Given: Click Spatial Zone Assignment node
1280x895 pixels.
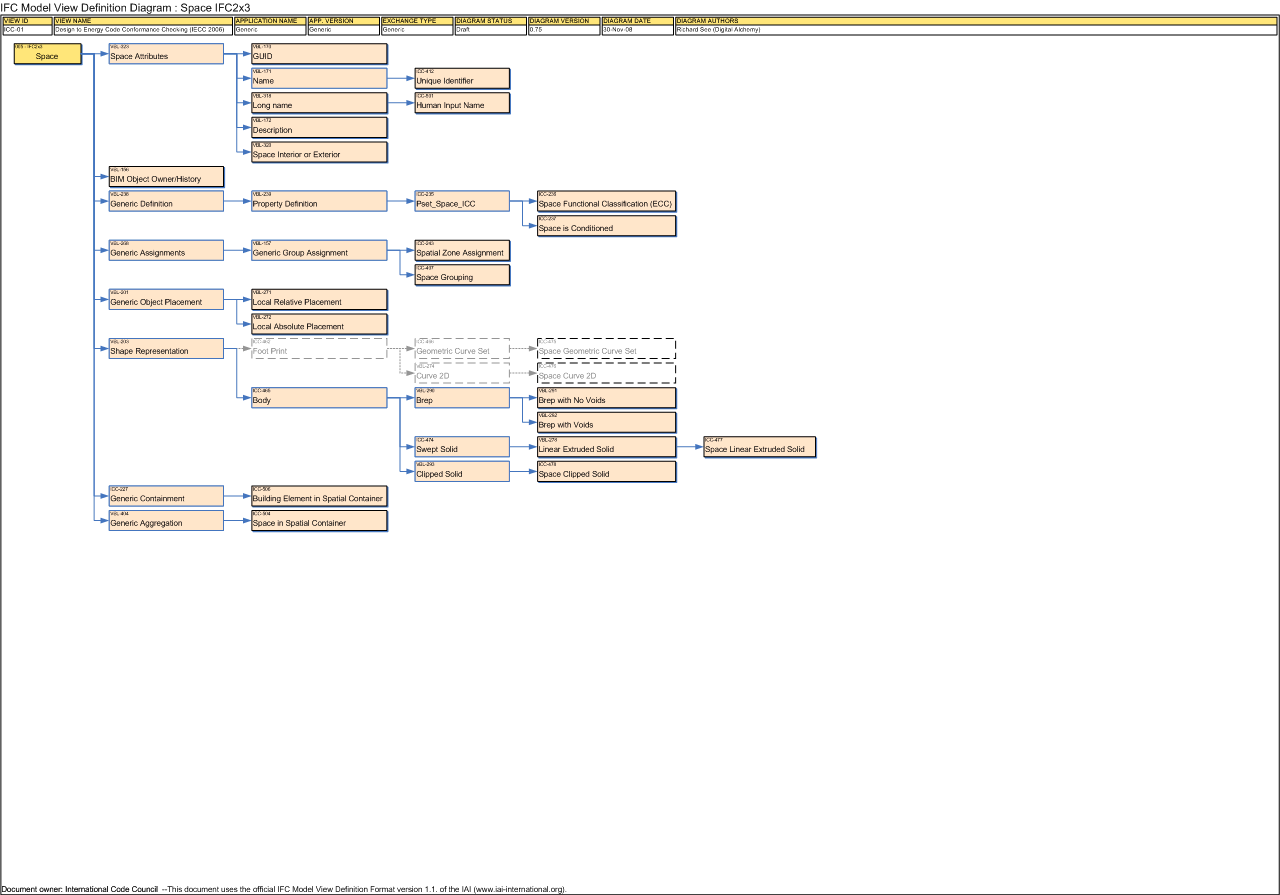Looking at the screenshot, I should click(463, 250).
